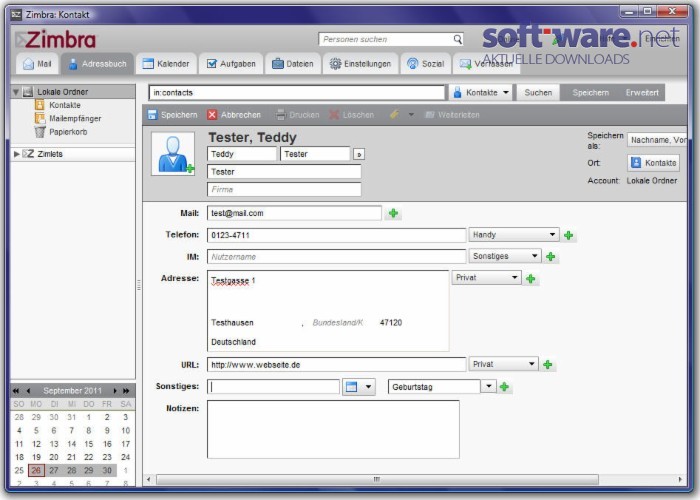
Task: Expand the Zimlets tree node
Action: tap(17, 154)
